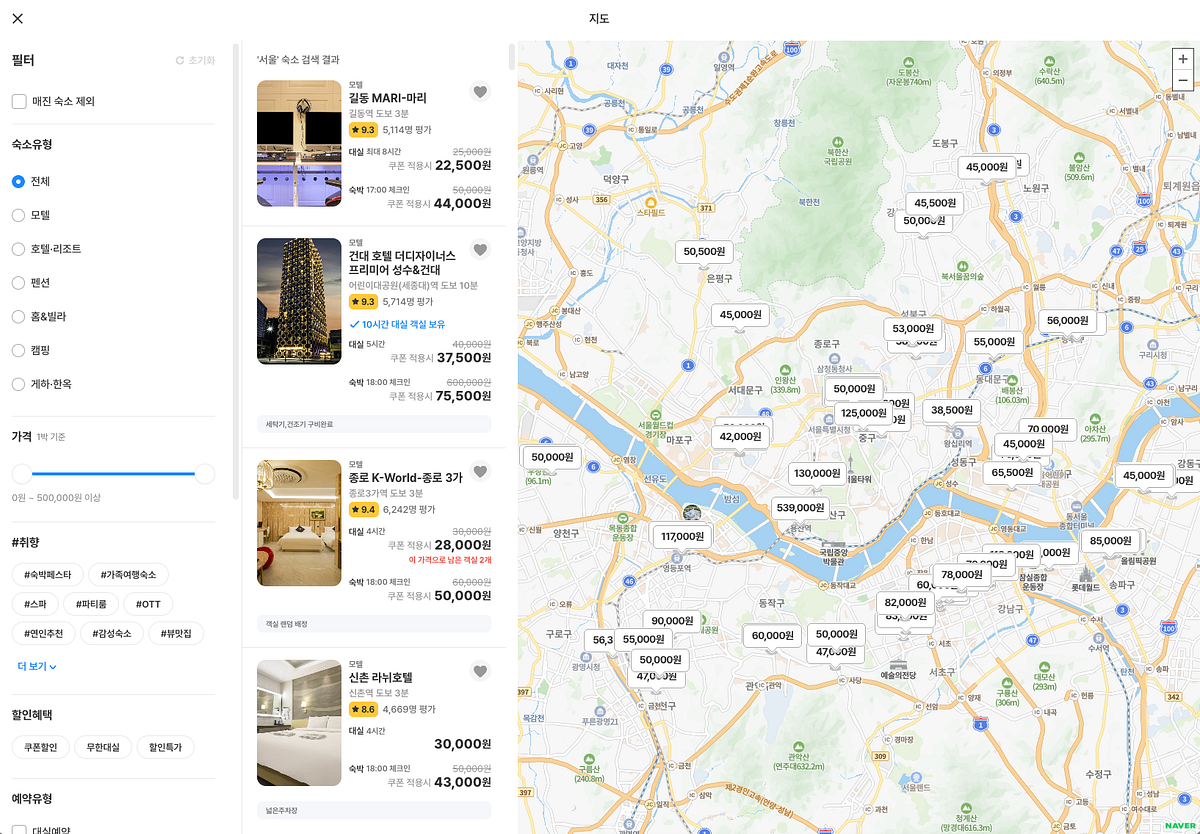Click the 539,000원 price marker on map
This screenshot has height=834, width=1200.
coord(799,508)
